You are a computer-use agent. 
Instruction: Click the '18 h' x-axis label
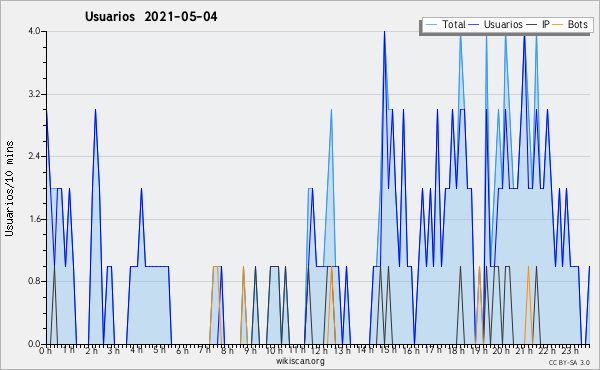(456, 350)
